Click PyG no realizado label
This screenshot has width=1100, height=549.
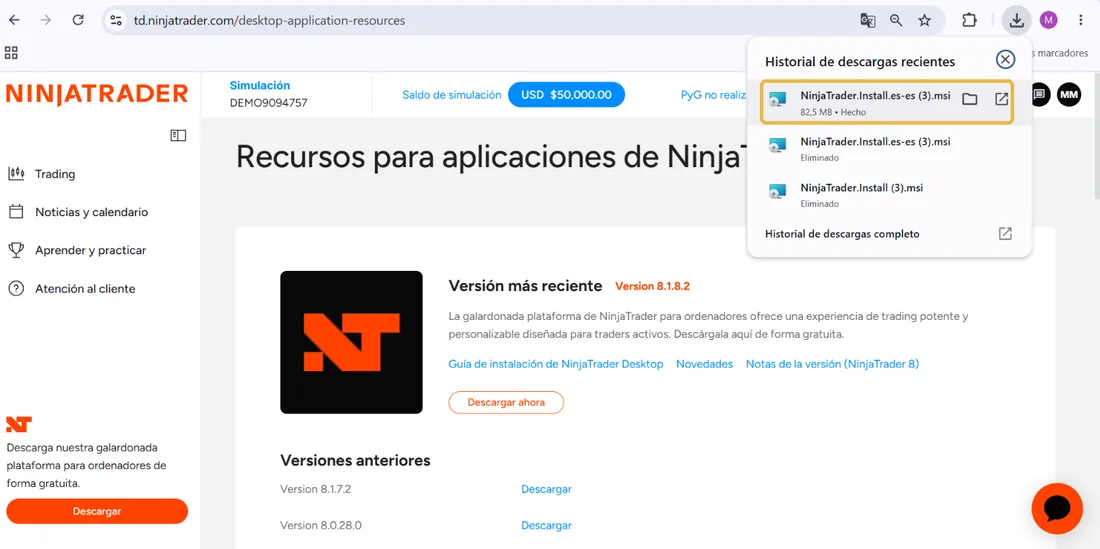coord(713,95)
